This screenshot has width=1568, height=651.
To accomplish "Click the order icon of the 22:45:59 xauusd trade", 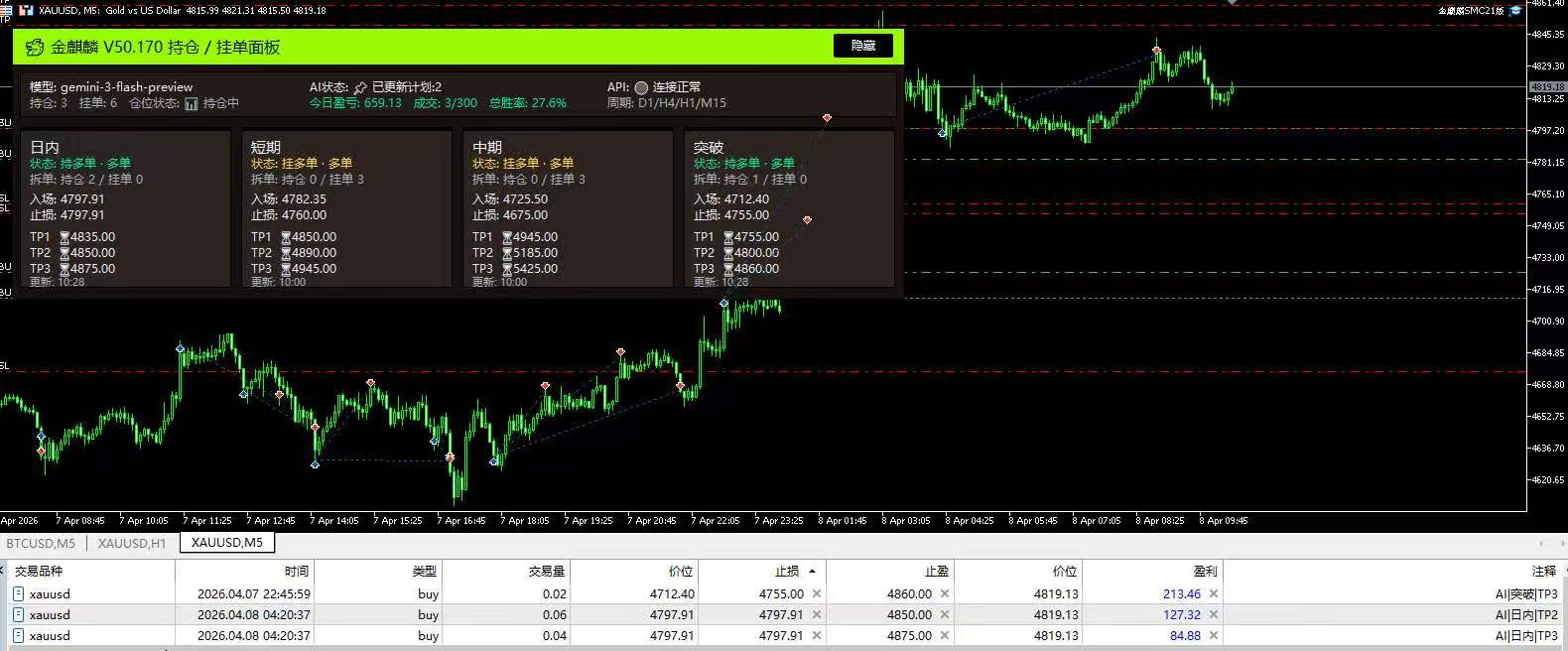I will [18, 593].
